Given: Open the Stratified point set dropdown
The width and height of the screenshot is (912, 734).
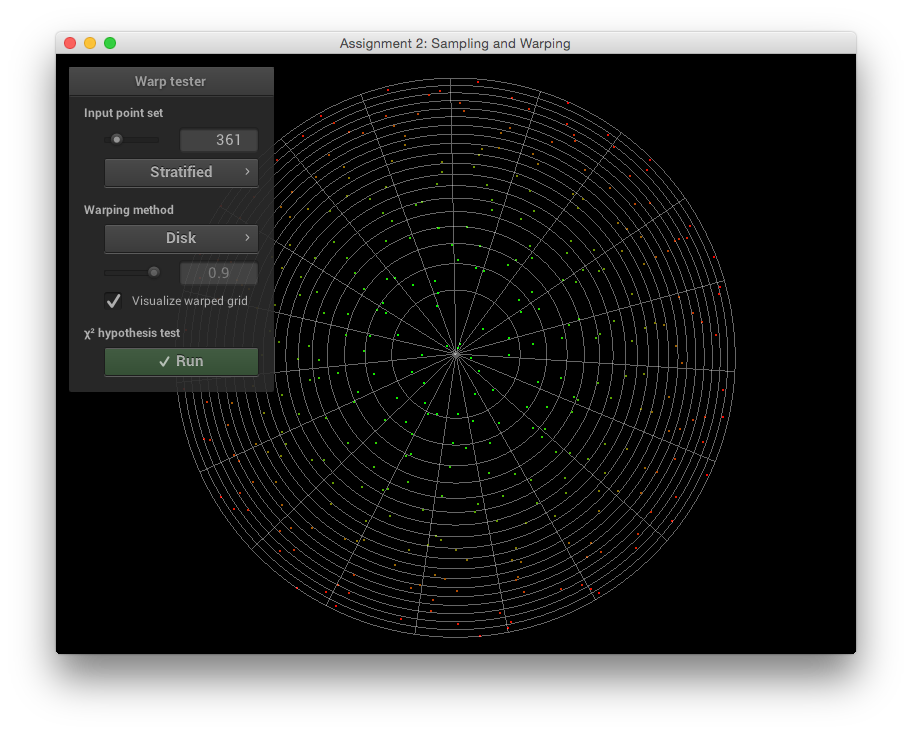Looking at the screenshot, I should [x=181, y=172].
